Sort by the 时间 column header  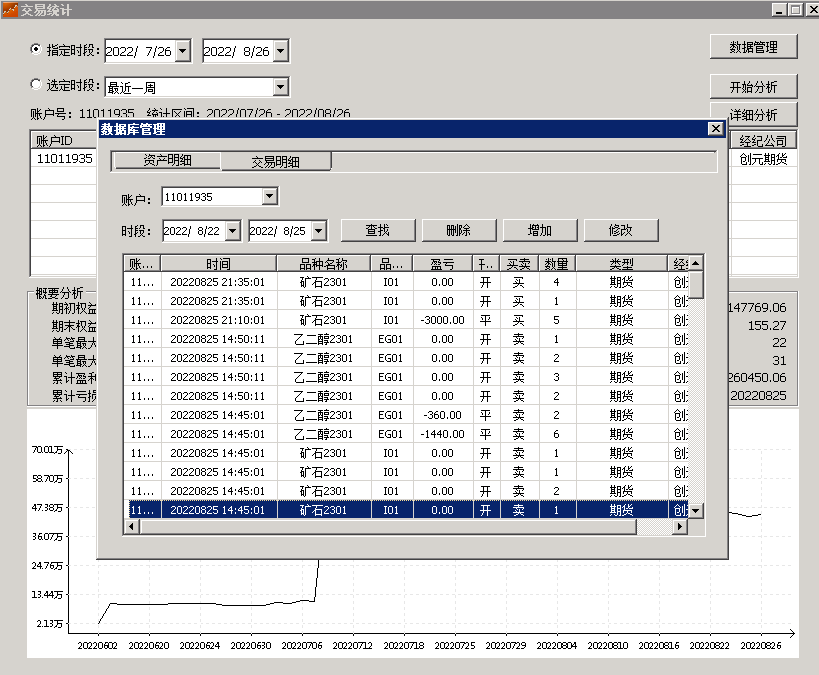(x=218, y=264)
